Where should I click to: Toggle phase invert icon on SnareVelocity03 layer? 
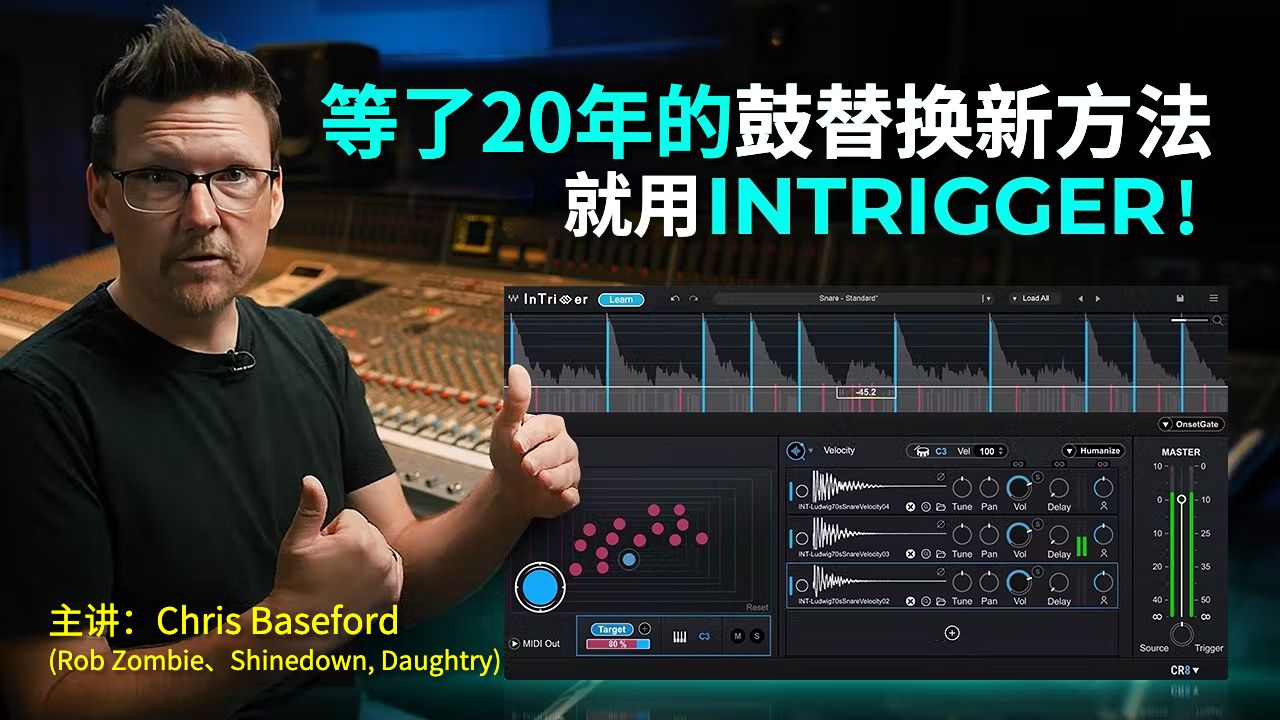941,524
